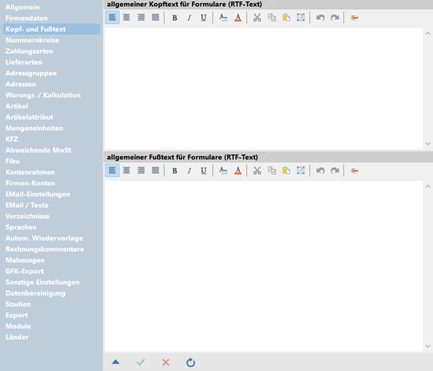The width and height of the screenshot is (433, 371).
Task: Toggle italic in Fußtext toolbar
Action: (x=189, y=171)
